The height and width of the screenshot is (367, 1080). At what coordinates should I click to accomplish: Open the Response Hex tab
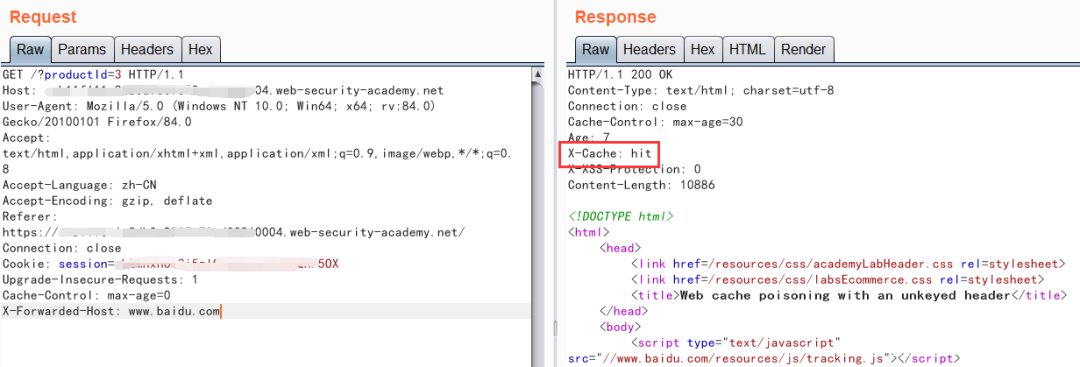coord(703,50)
